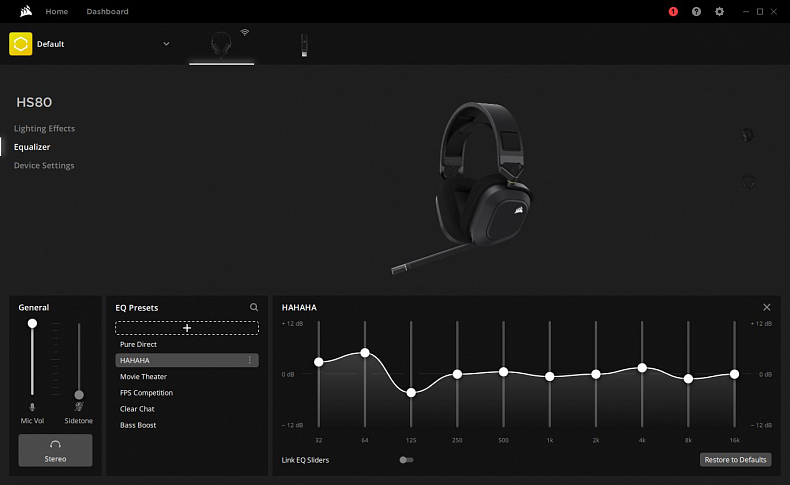Search EQ presets with magnifier icon
Viewport: 790px width, 485px height.
pyautogui.click(x=254, y=307)
